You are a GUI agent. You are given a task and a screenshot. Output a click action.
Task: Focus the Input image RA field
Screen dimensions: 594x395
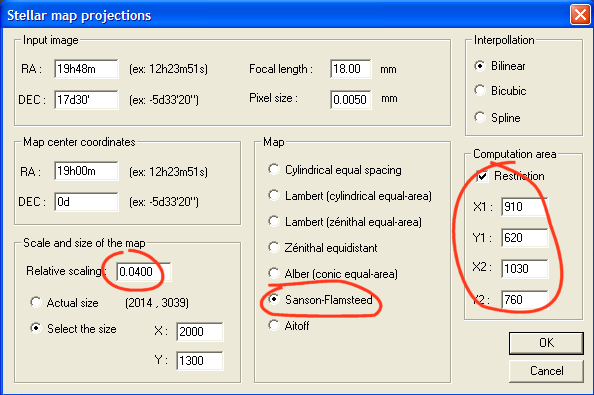[86, 69]
